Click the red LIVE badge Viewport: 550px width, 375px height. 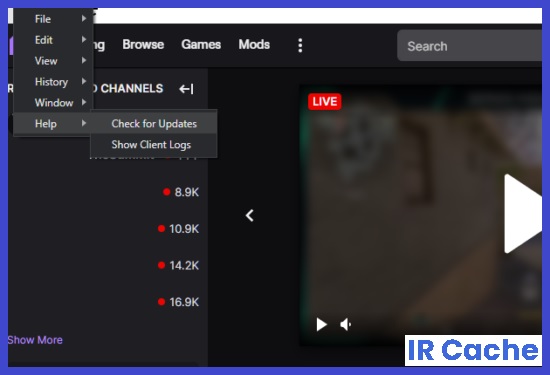pos(324,102)
